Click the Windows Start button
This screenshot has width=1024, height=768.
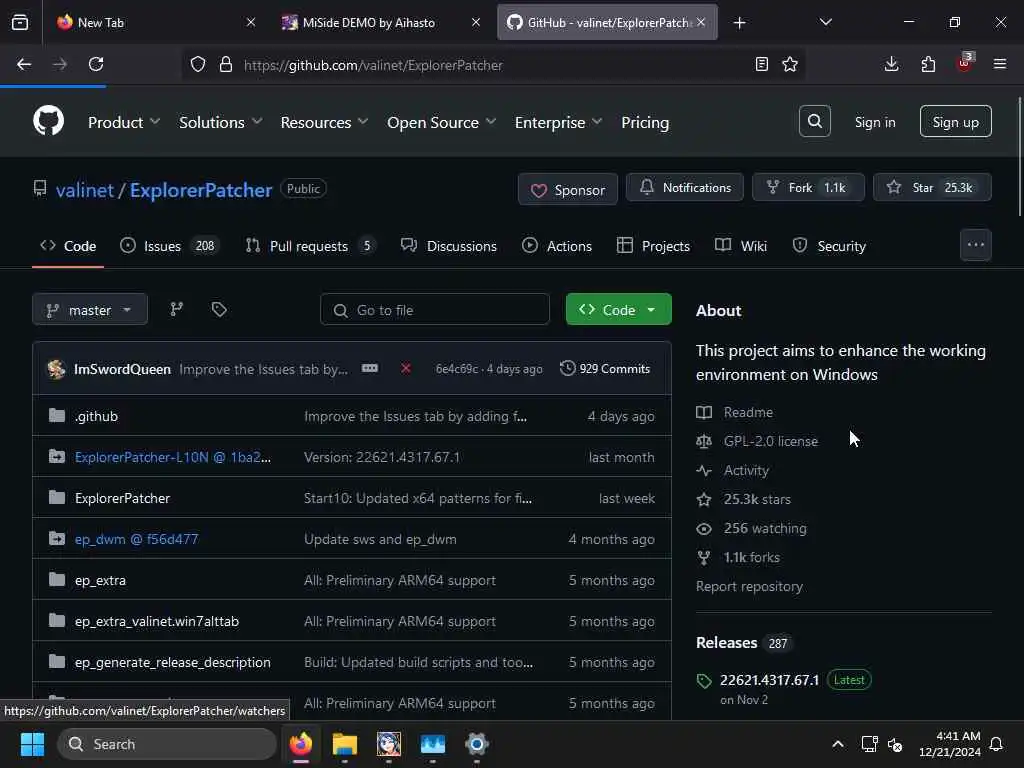pos(32,744)
